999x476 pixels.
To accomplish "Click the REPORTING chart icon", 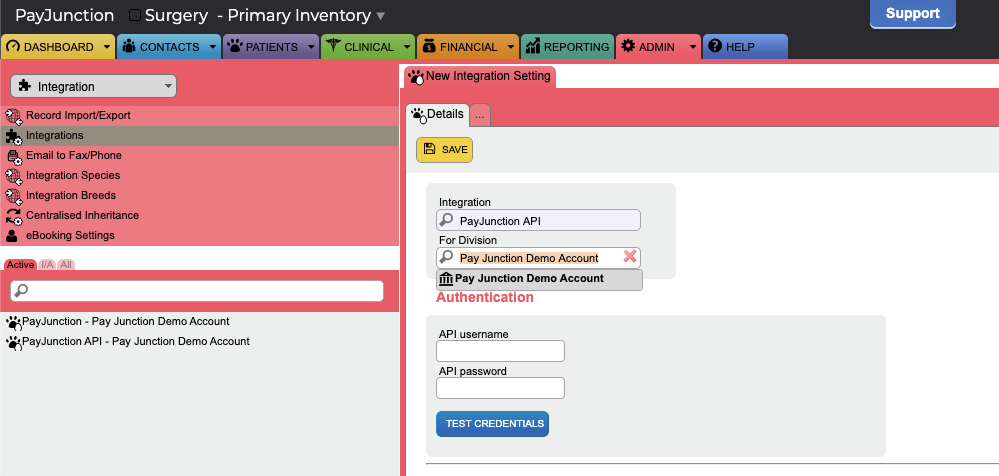I will [x=533, y=46].
